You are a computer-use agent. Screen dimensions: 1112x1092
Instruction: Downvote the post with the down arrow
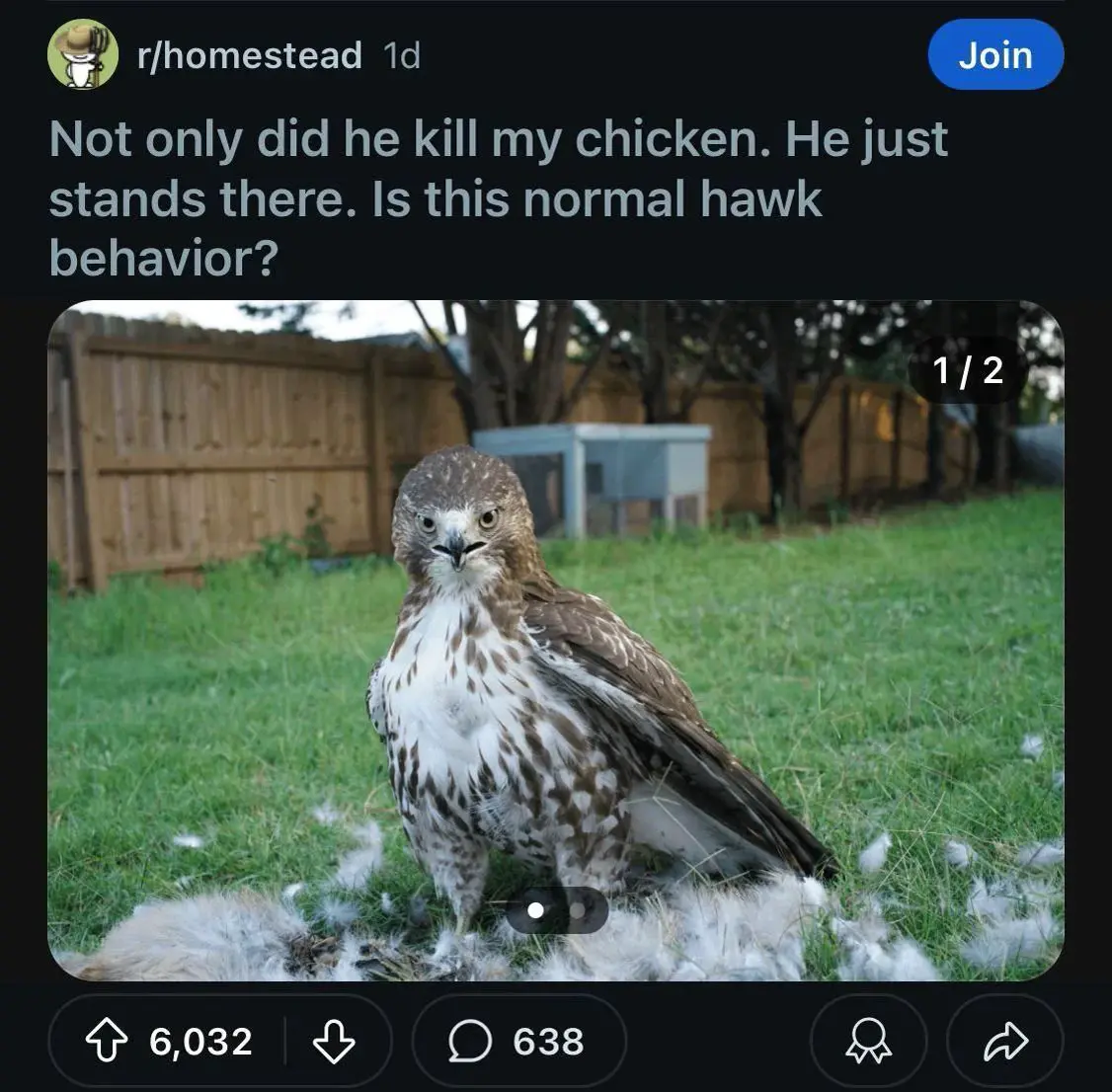333,1041
